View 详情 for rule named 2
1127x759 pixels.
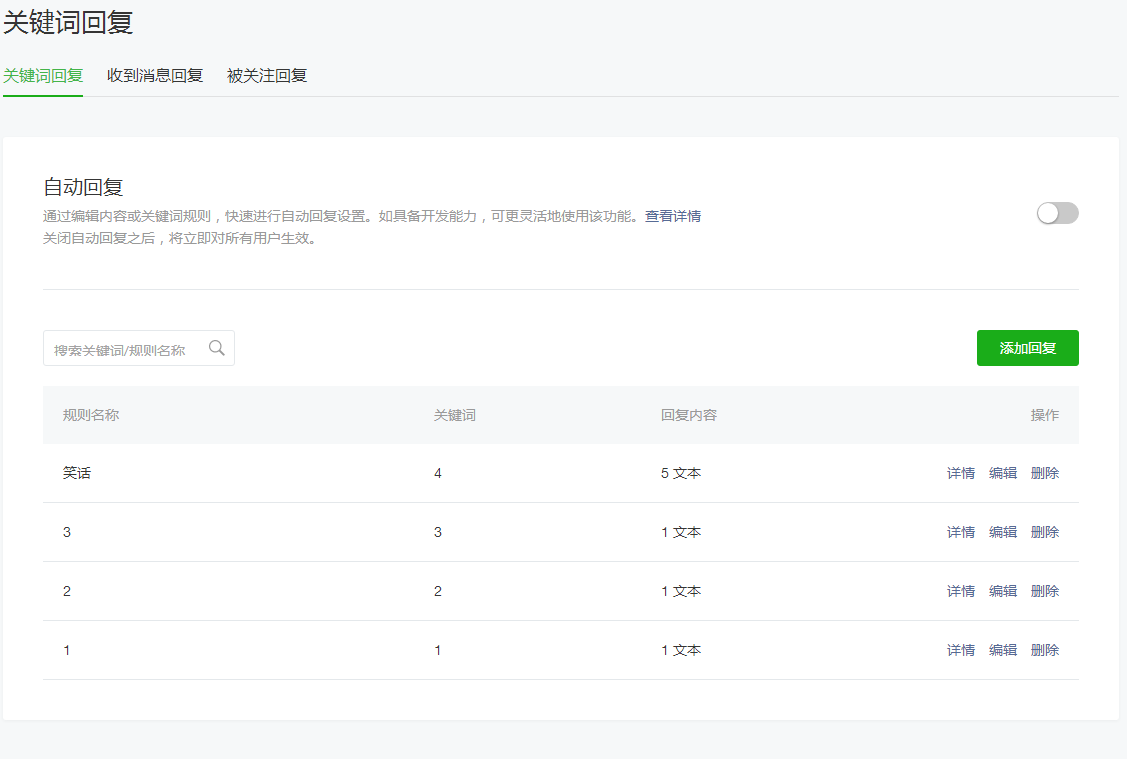[961, 591]
